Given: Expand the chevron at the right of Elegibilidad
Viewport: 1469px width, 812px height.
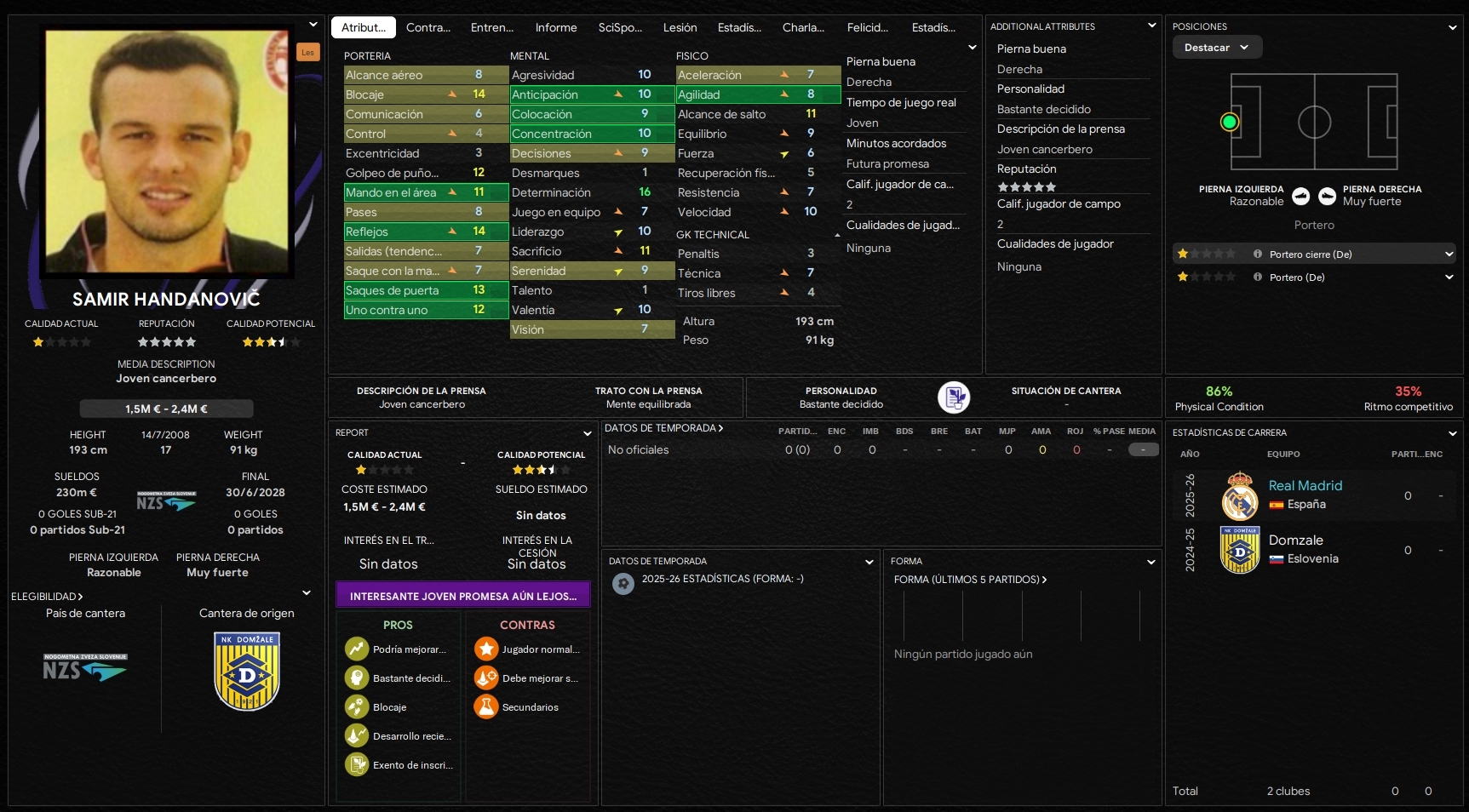Looking at the screenshot, I should (x=307, y=593).
